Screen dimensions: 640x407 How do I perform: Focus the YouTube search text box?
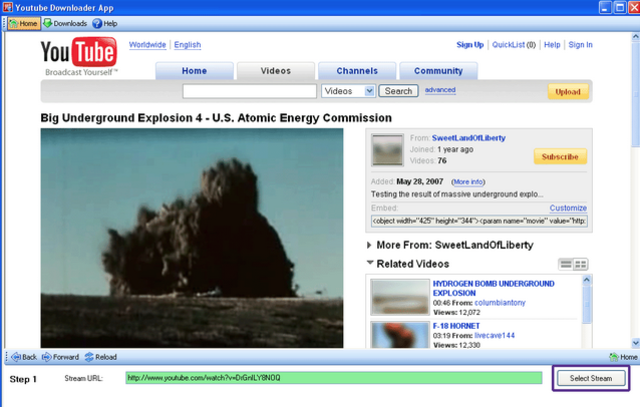(x=249, y=91)
